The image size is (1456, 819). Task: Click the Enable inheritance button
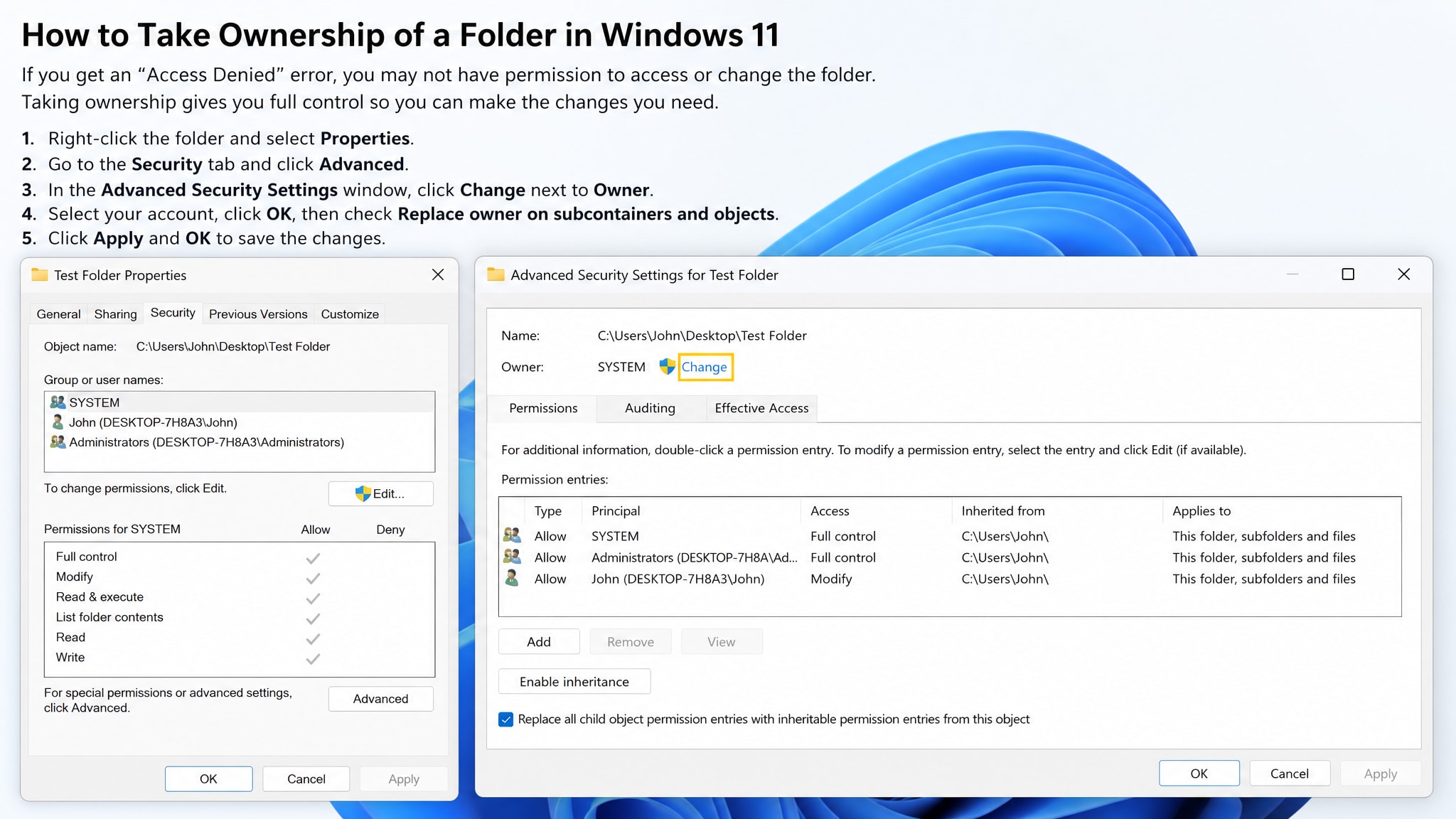point(574,681)
